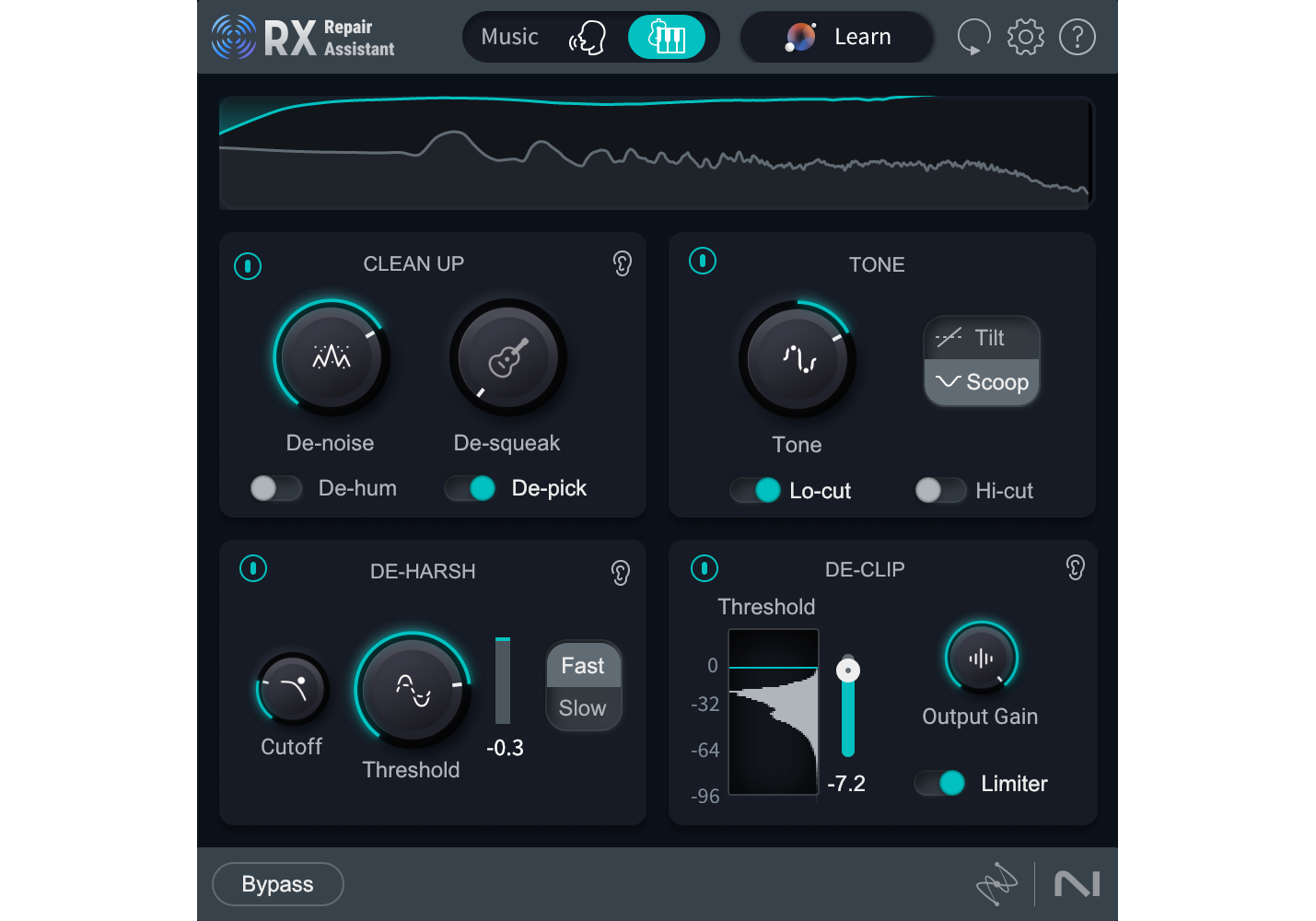1316x921 pixels.
Task: Toggle the De-clip module power button
Action: [705, 568]
